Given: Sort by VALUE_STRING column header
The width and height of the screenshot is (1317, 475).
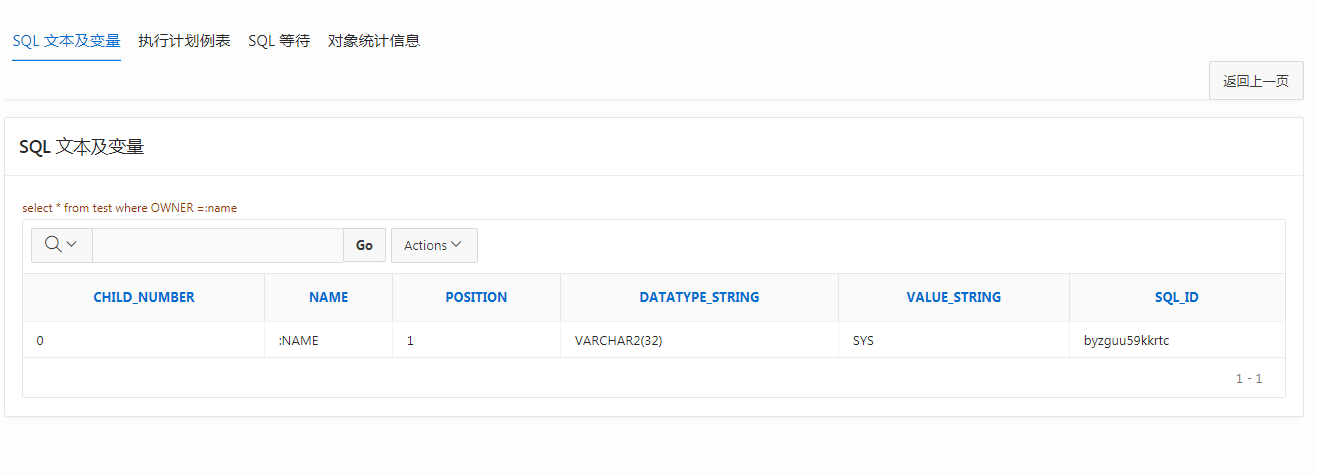Looking at the screenshot, I should click(953, 297).
